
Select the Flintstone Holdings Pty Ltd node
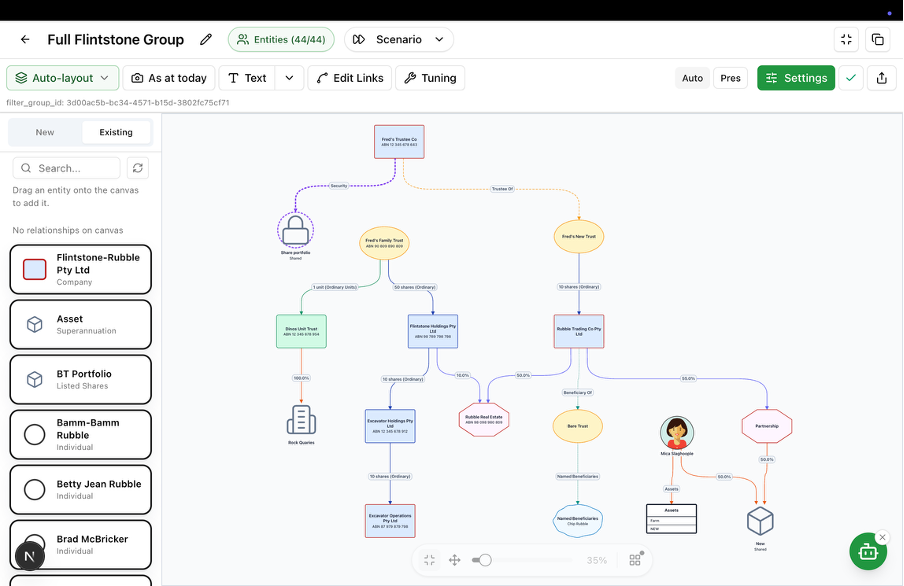point(433,331)
